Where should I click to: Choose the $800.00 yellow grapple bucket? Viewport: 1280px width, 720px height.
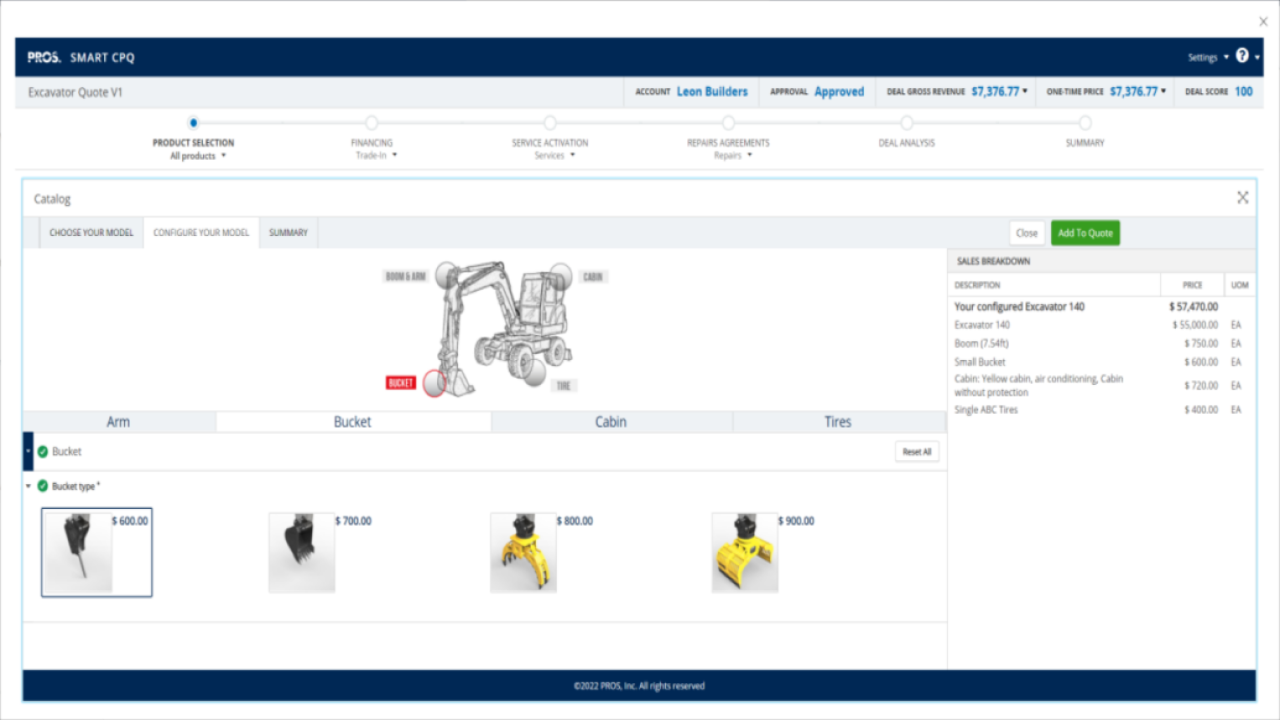pyautogui.click(x=523, y=553)
